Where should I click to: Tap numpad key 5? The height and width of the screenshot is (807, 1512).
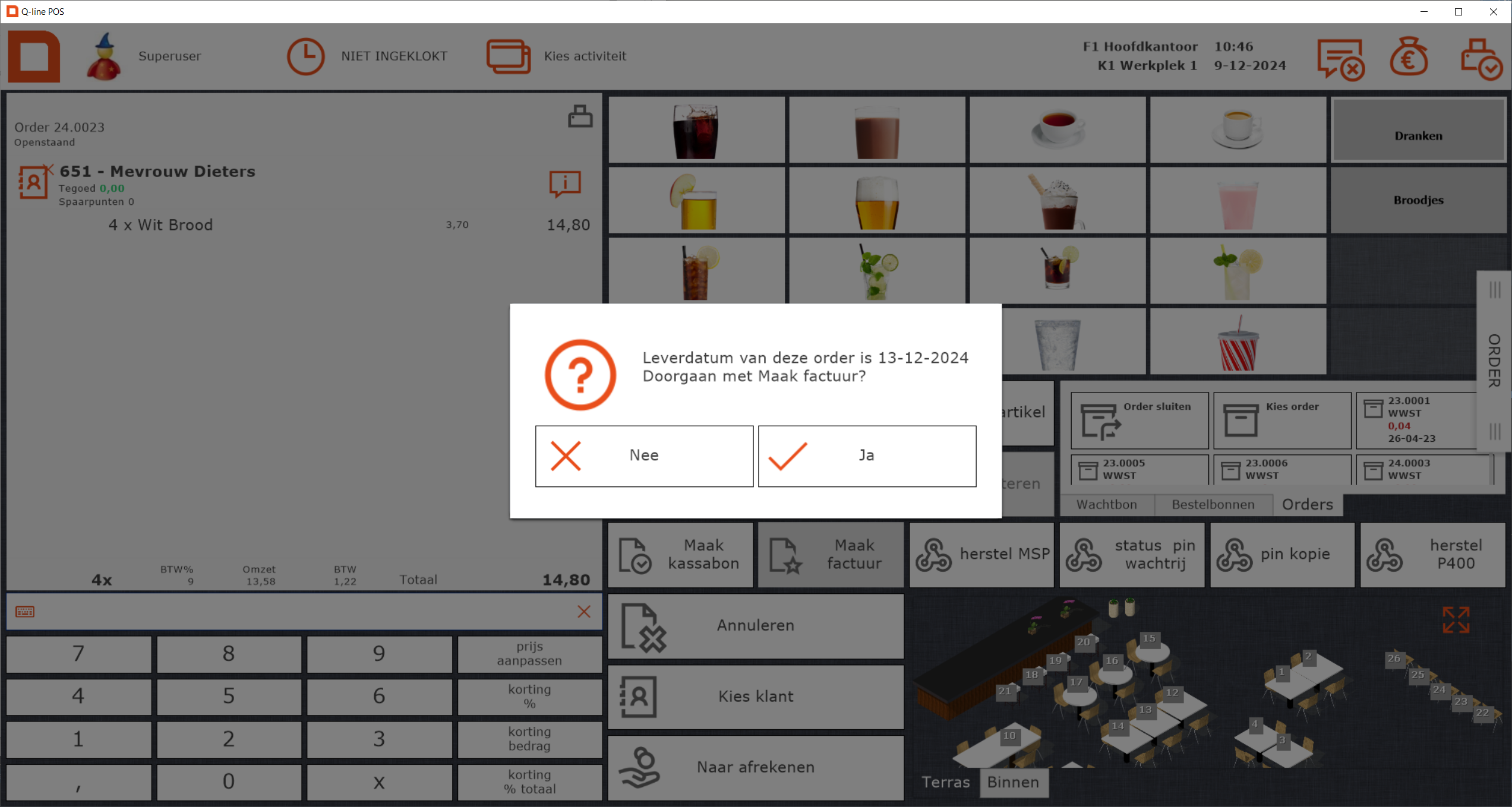click(229, 697)
